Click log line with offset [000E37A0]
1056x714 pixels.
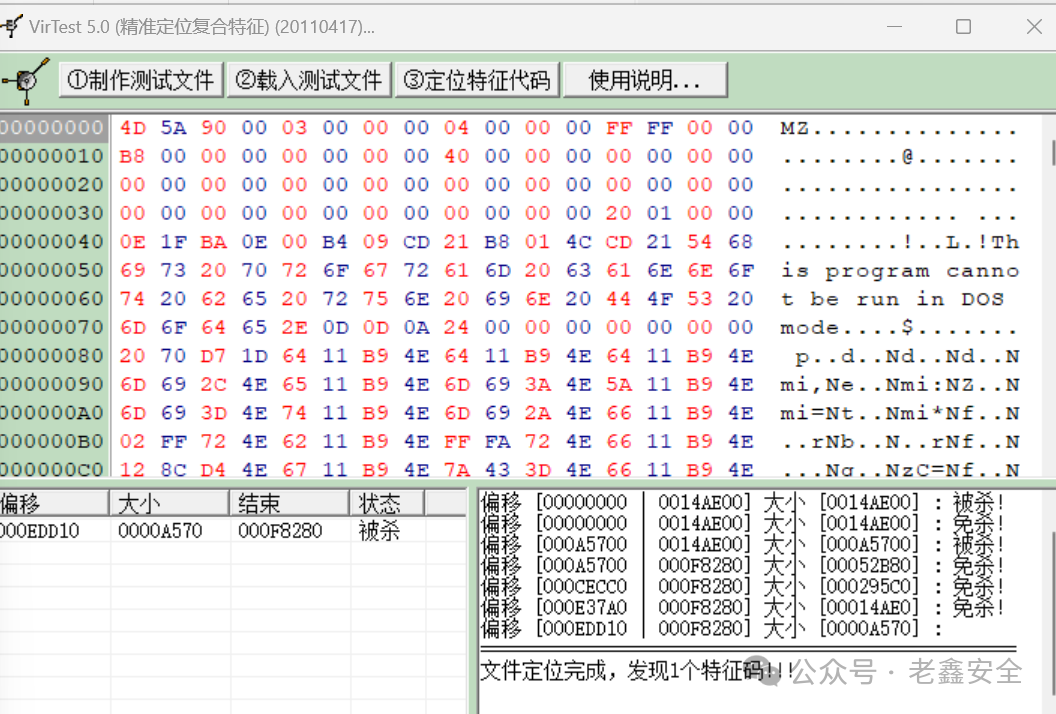point(742,608)
